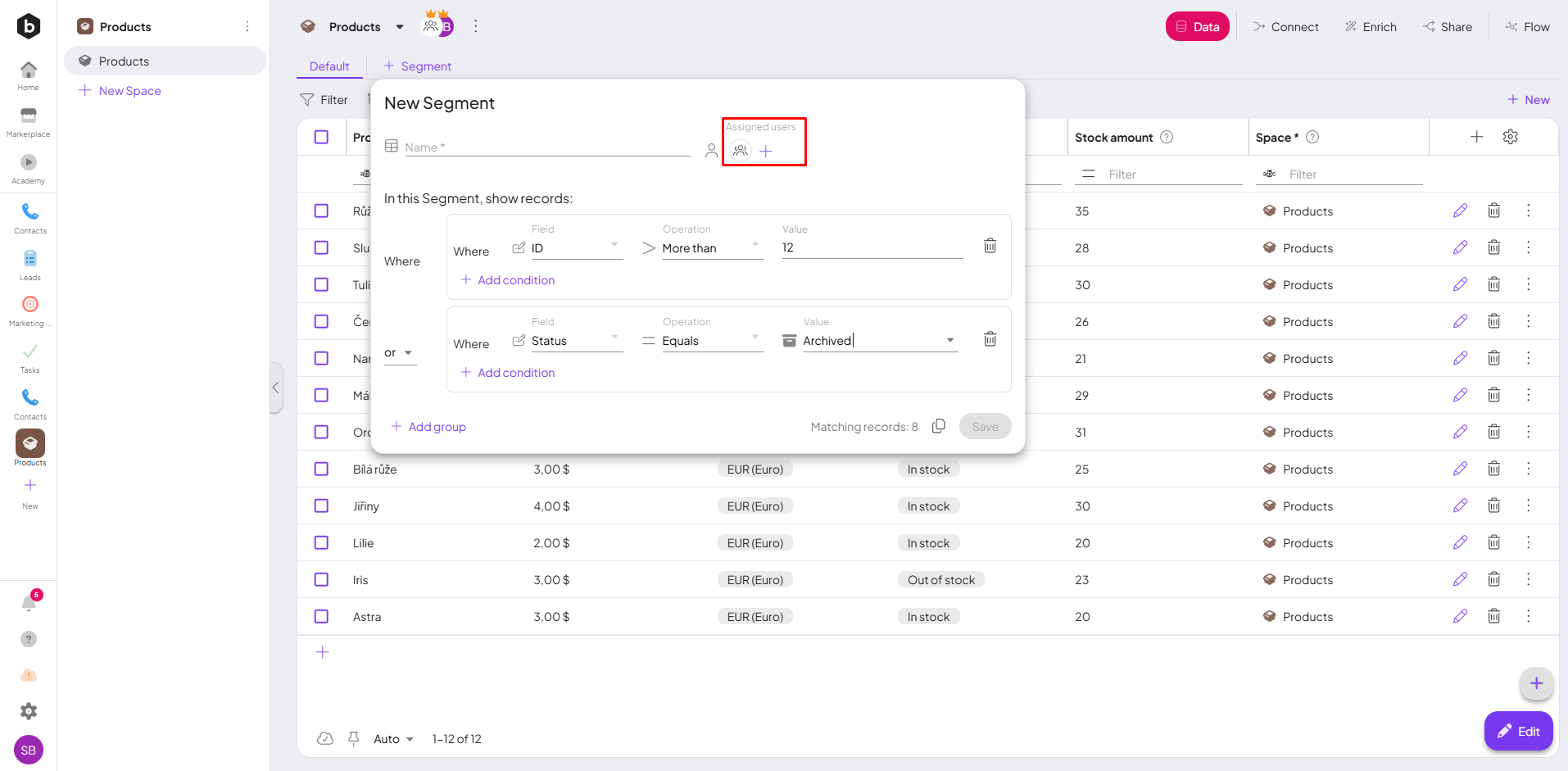Switch to the Default tab
The height and width of the screenshot is (771, 1568).
coord(329,66)
